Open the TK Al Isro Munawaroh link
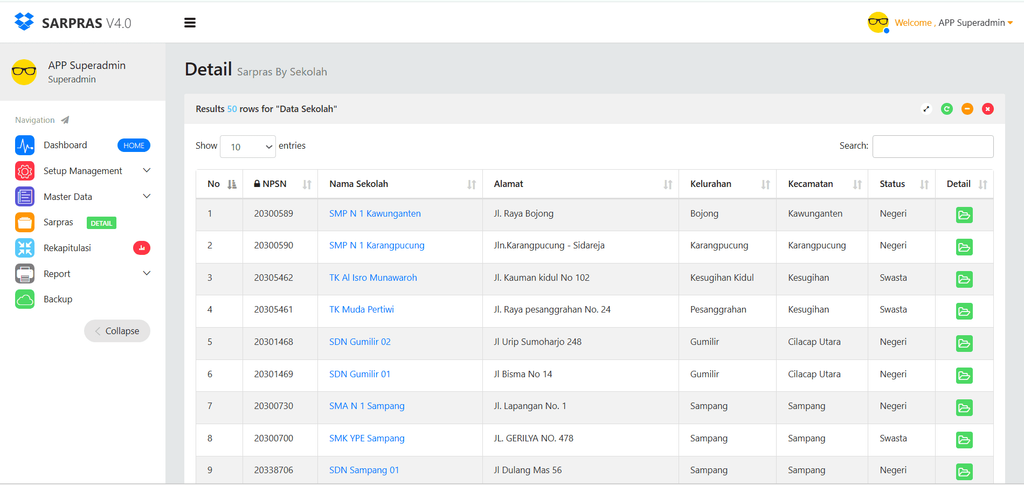Screen dimensions: 1024x485 pyautogui.click(x=373, y=277)
